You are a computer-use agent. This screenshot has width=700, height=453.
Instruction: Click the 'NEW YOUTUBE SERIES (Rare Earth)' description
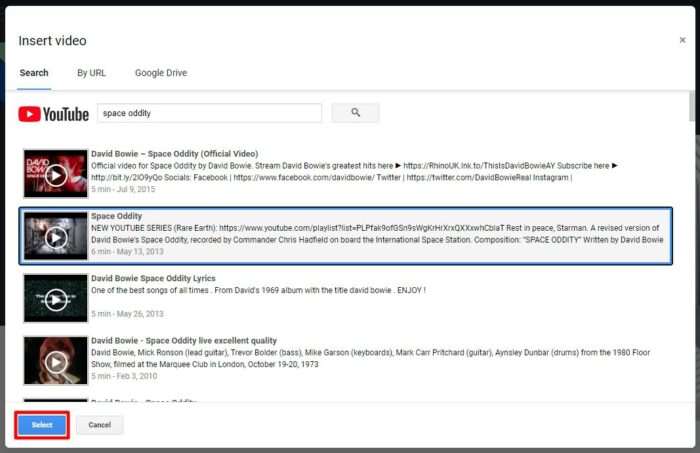[377, 234]
